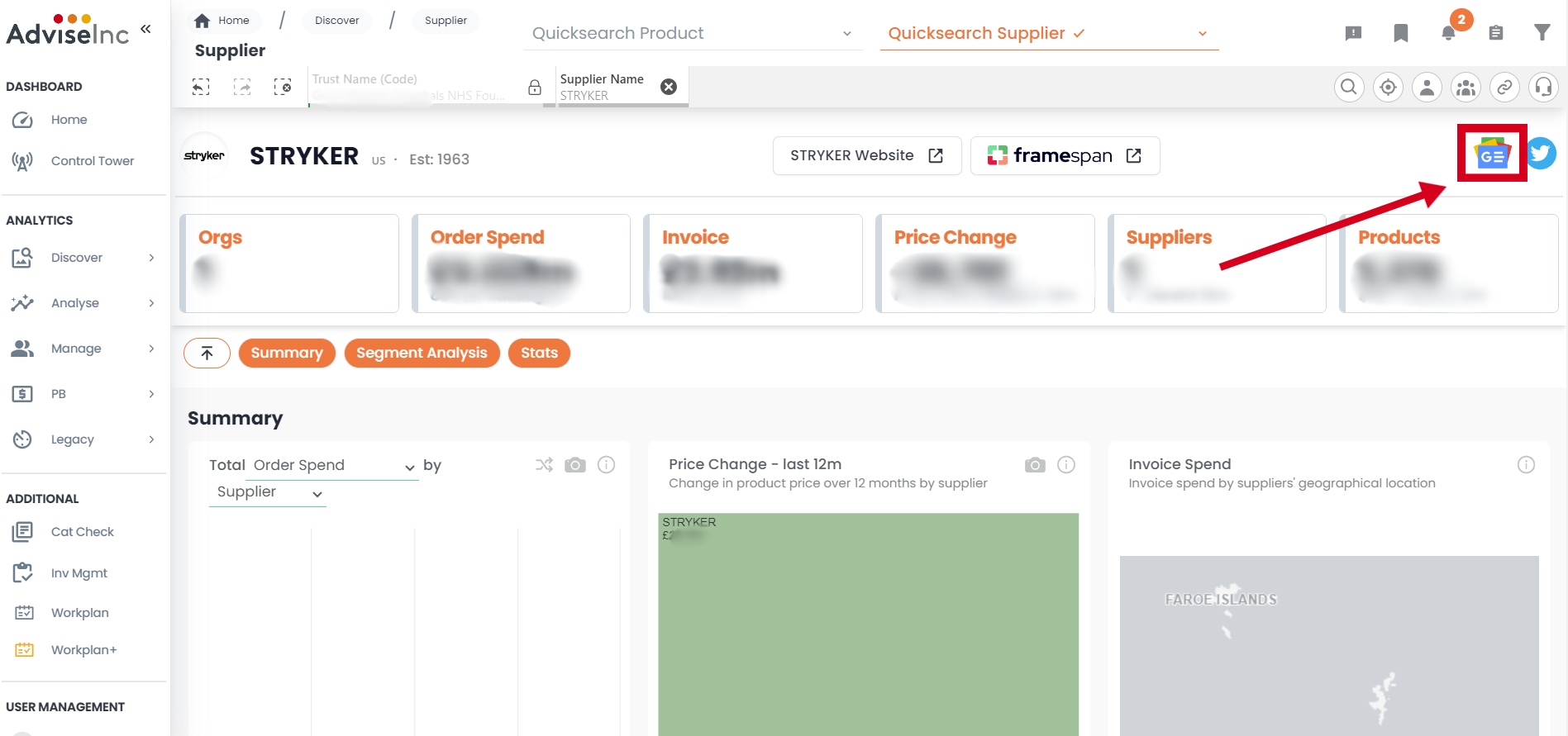The width and height of the screenshot is (1568, 736).
Task: Click the PB dollar icon
Action: point(22,394)
